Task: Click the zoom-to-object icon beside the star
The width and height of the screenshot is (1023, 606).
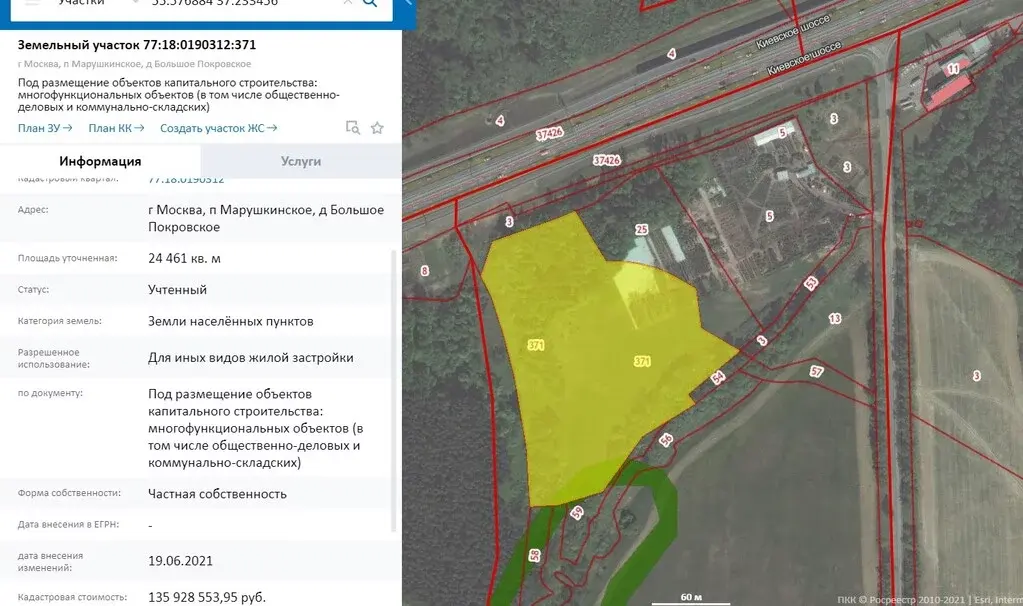Action: pyautogui.click(x=352, y=128)
